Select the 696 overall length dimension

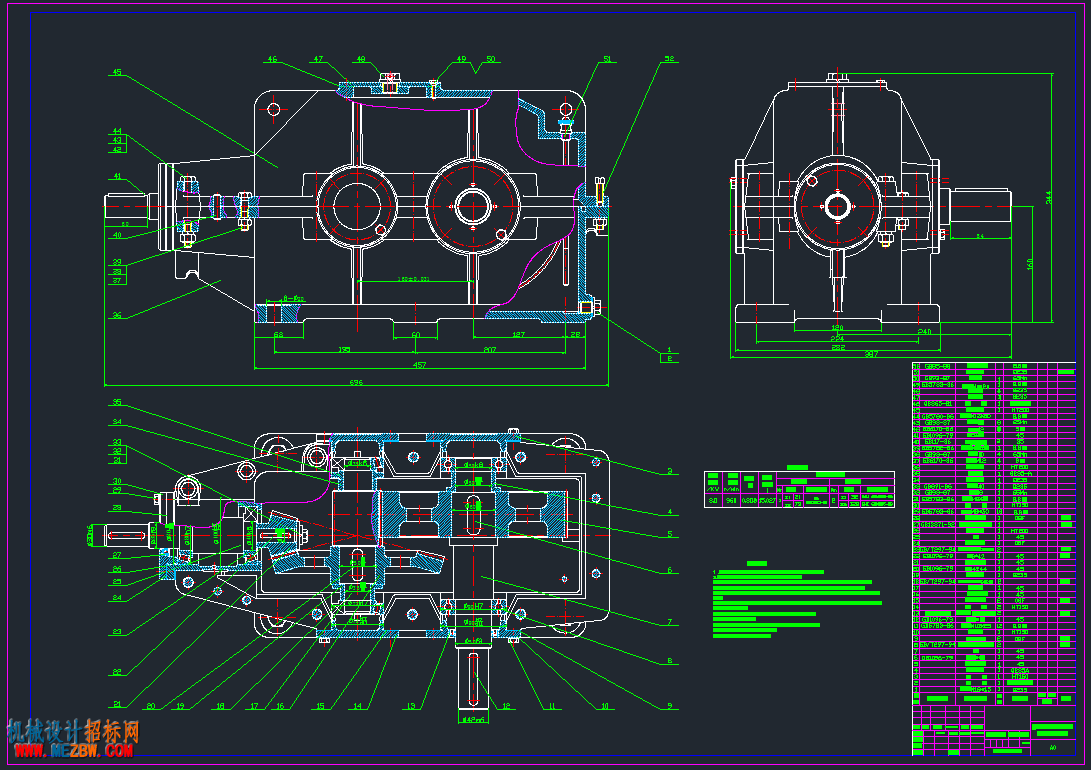point(356,382)
